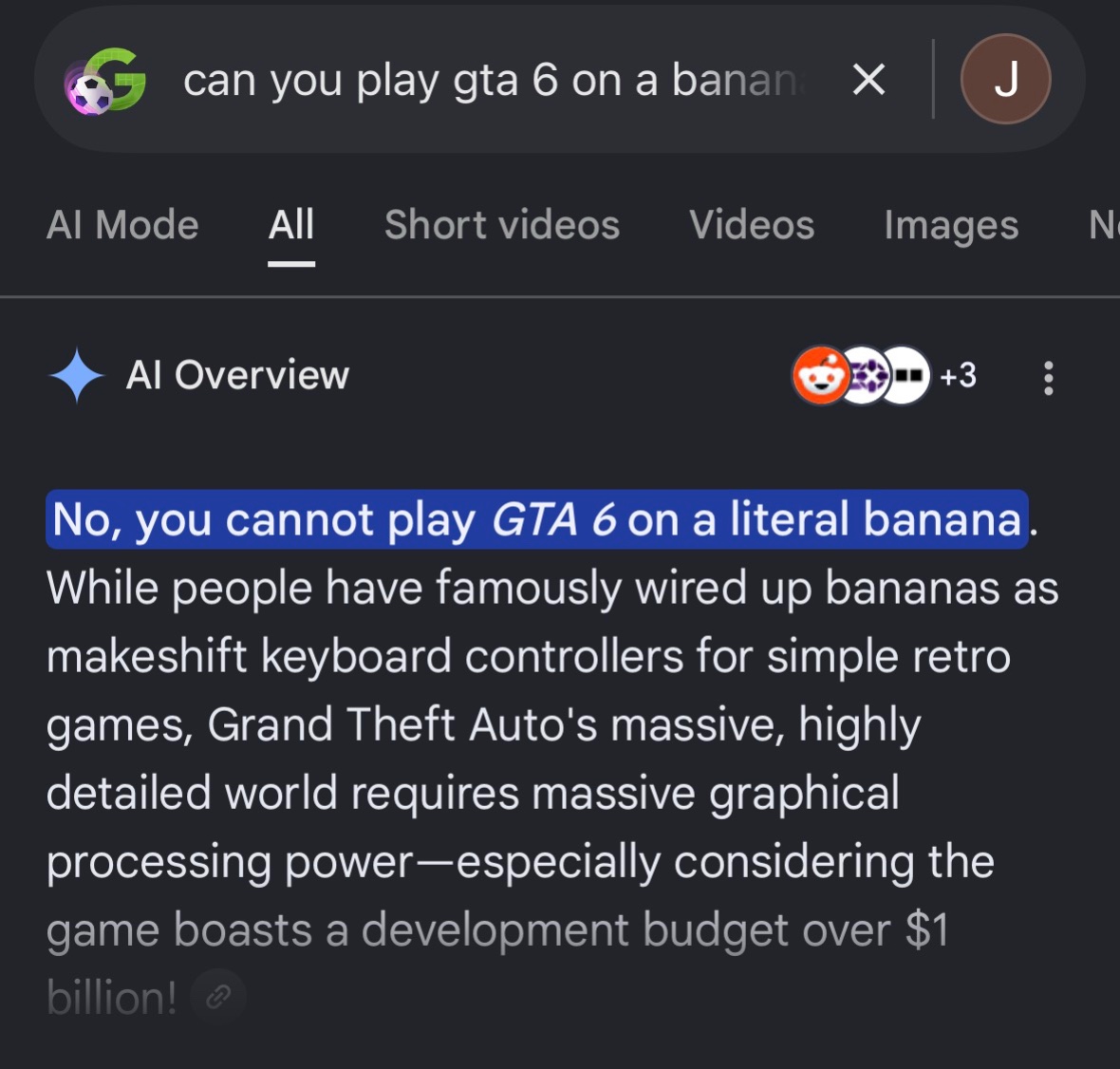Click the link chain icon after billion!

(x=218, y=996)
